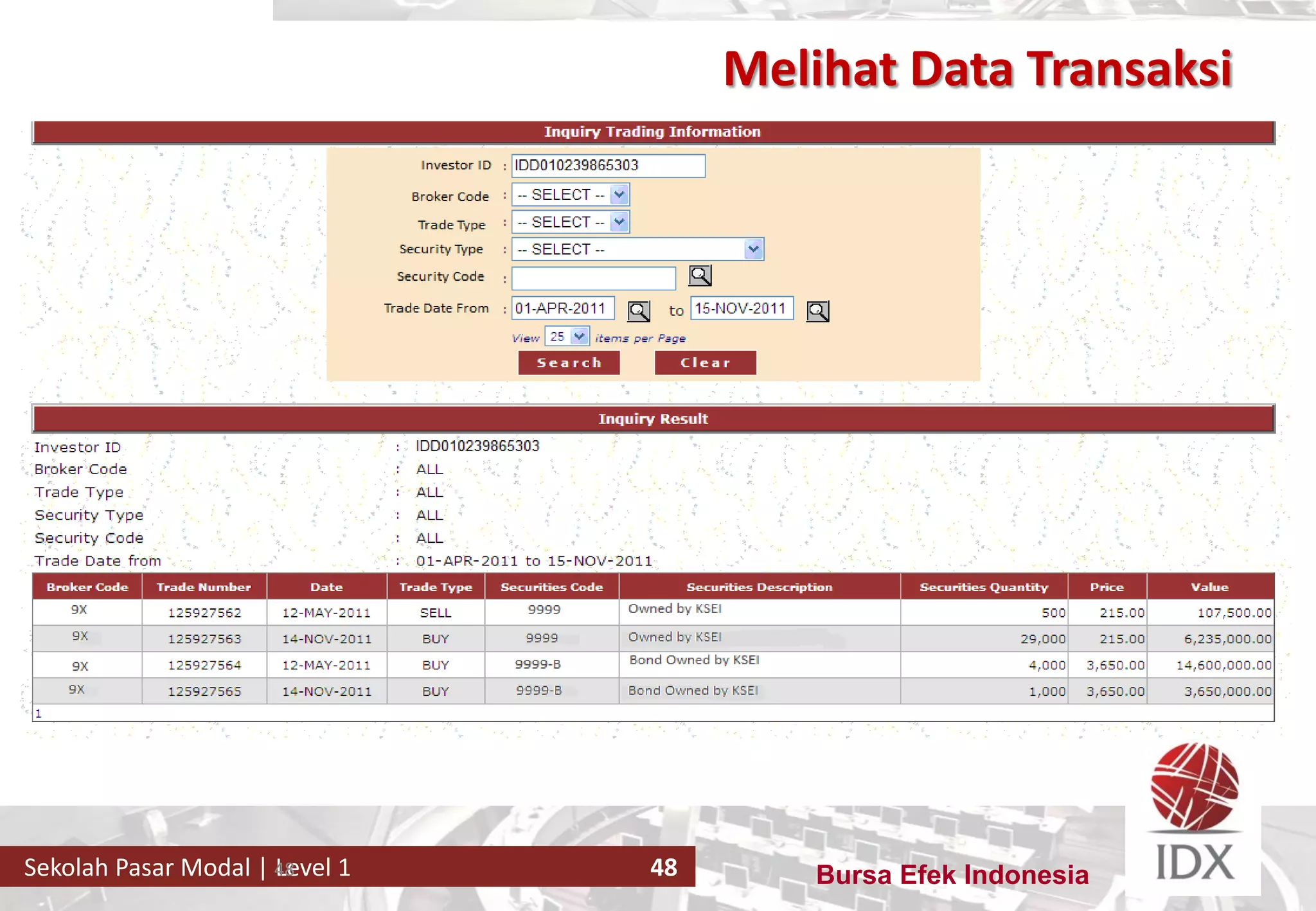Select trade number 125927563
Screen dimensions: 1316x911
click(204, 639)
